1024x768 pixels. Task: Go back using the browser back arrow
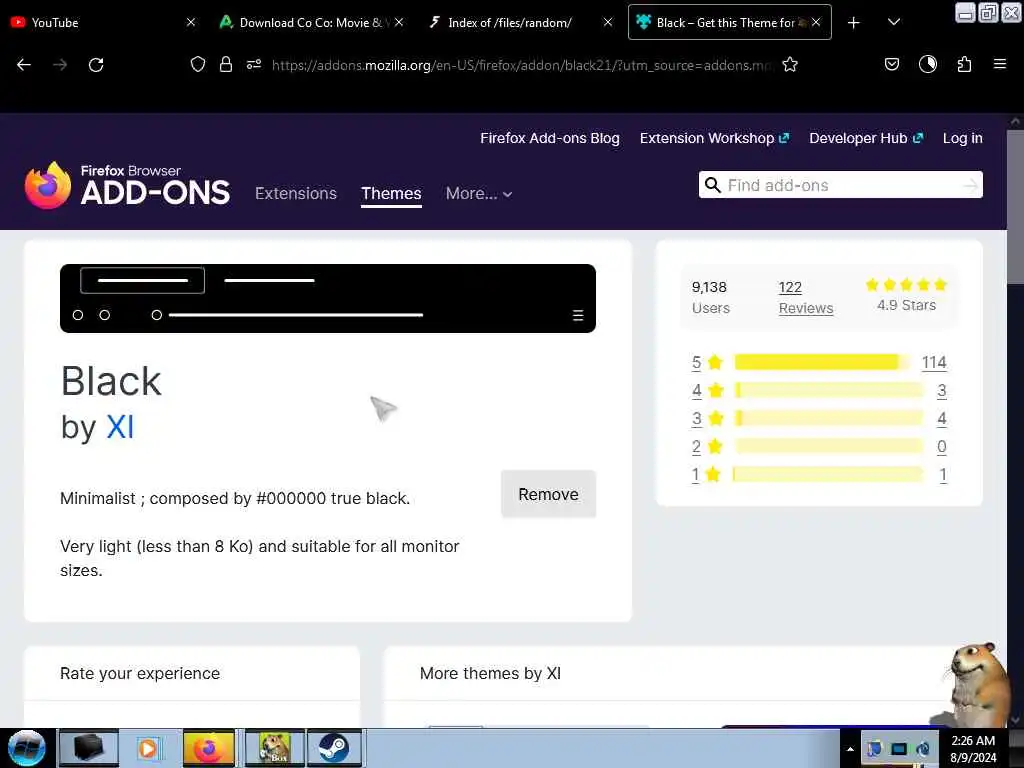(x=24, y=65)
